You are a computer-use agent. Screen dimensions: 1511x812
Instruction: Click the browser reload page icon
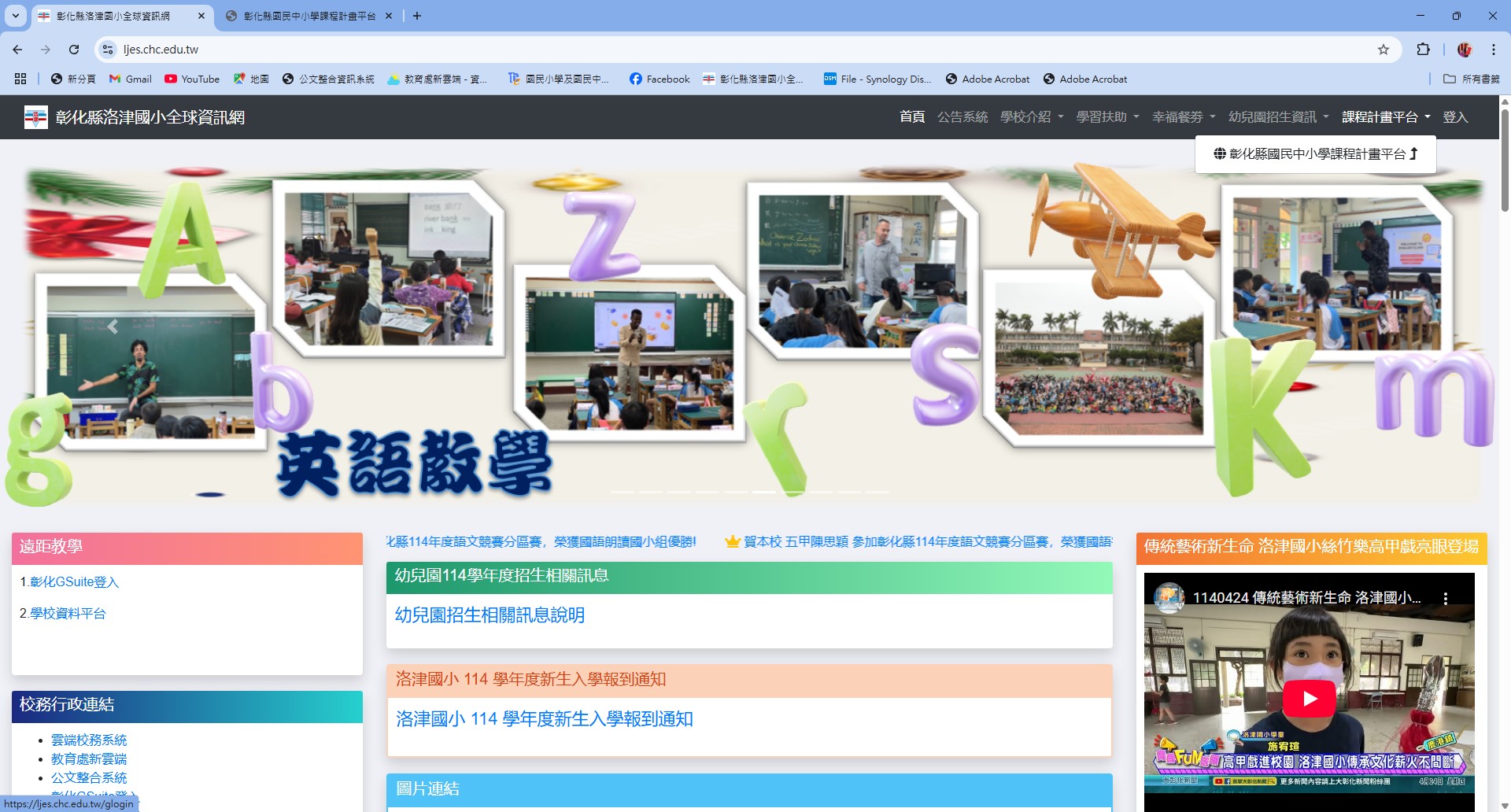click(x=74, y=50)
